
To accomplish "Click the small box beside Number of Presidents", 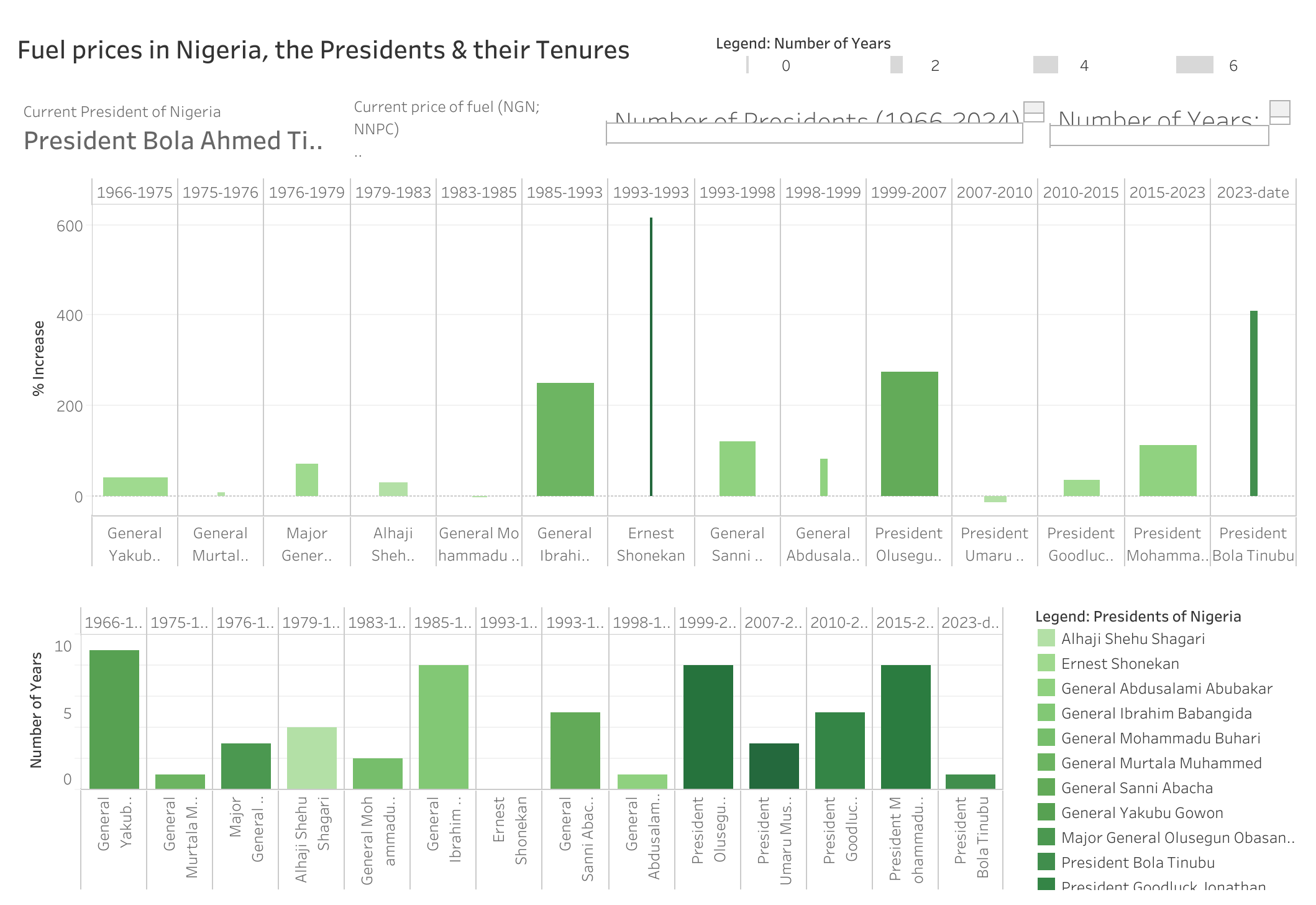I will [1033, 112].
